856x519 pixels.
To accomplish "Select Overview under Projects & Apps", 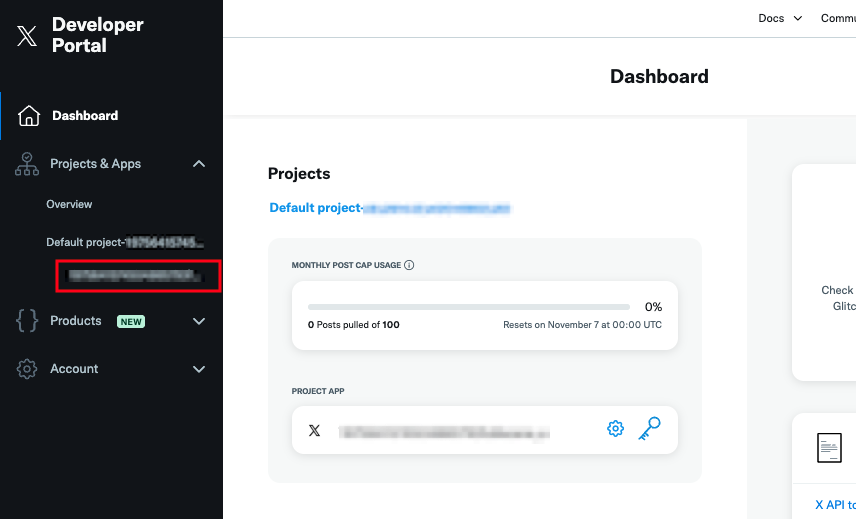I will point(69,204).
